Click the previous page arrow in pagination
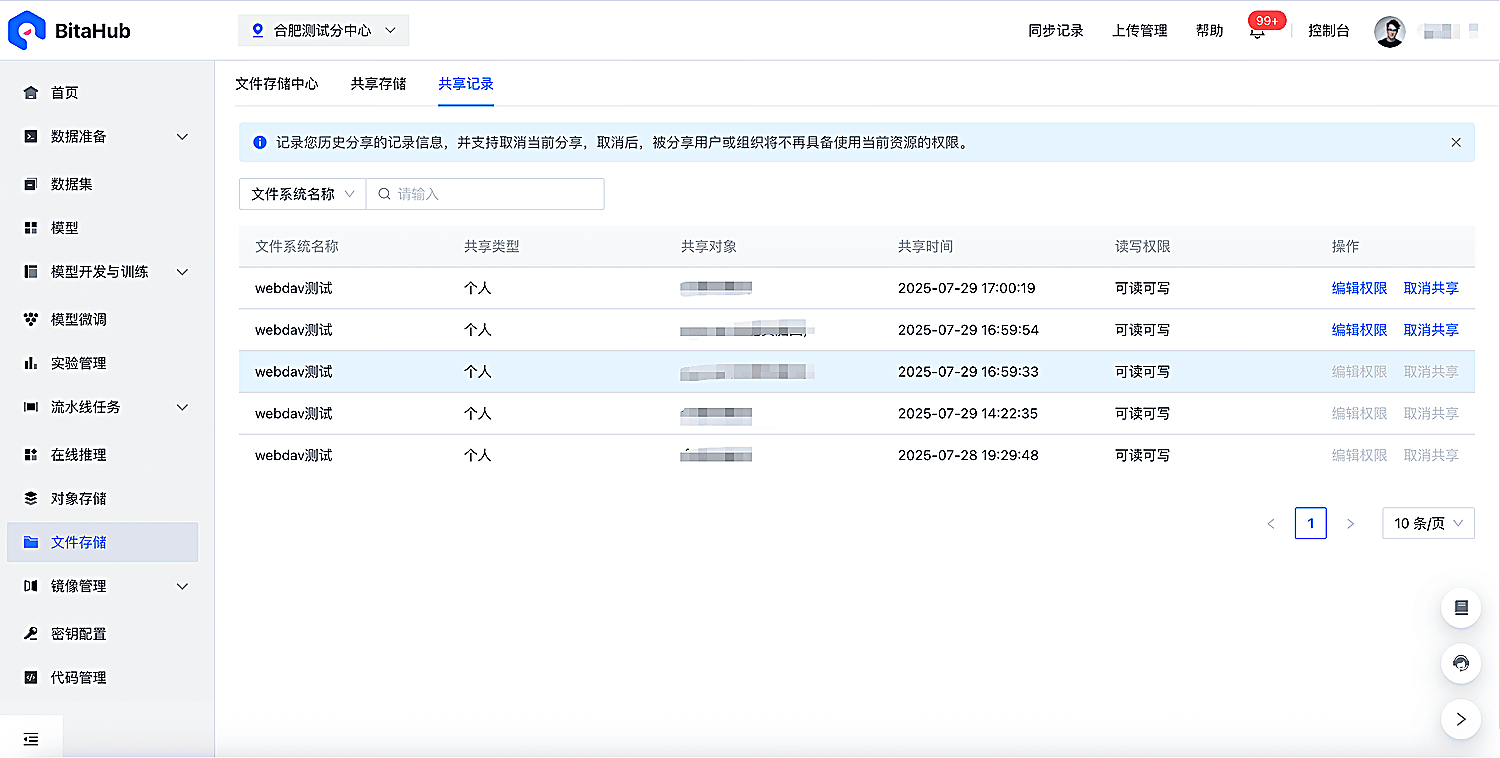The image size is (1500, 758). 1271,523
